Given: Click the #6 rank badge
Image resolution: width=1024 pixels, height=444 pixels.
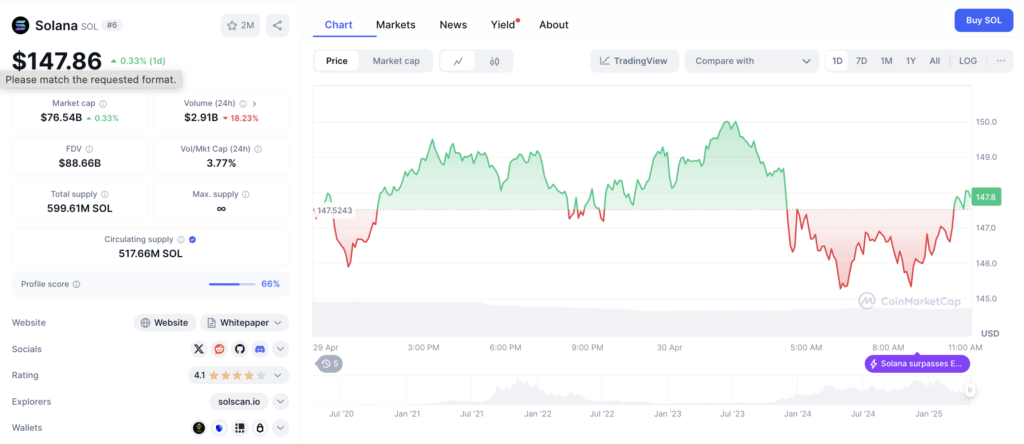Looking at the screenshot, I should point(112,25).
